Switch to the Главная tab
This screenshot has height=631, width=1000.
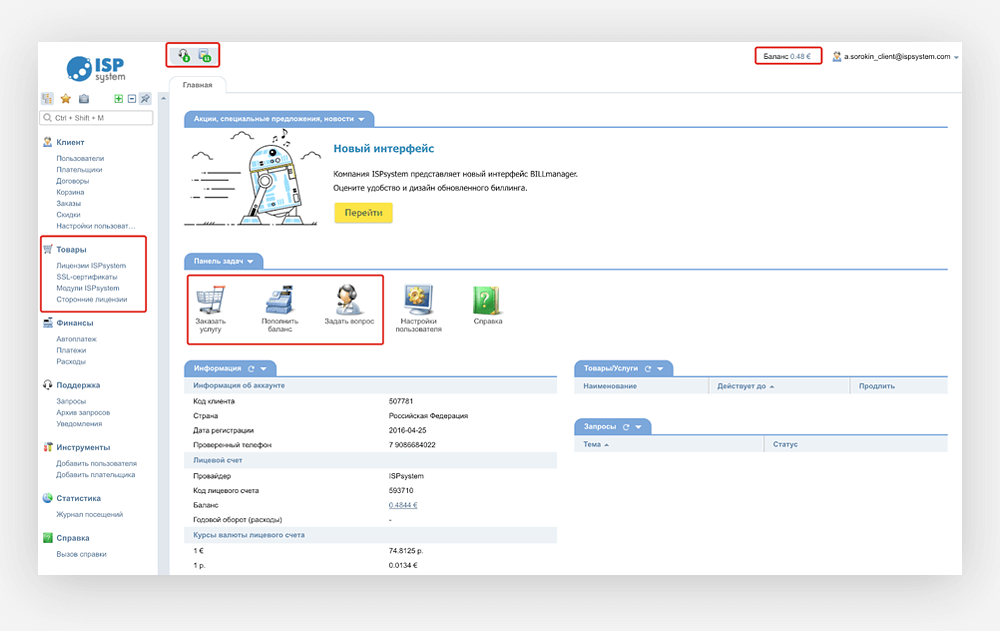click(195, 84)
